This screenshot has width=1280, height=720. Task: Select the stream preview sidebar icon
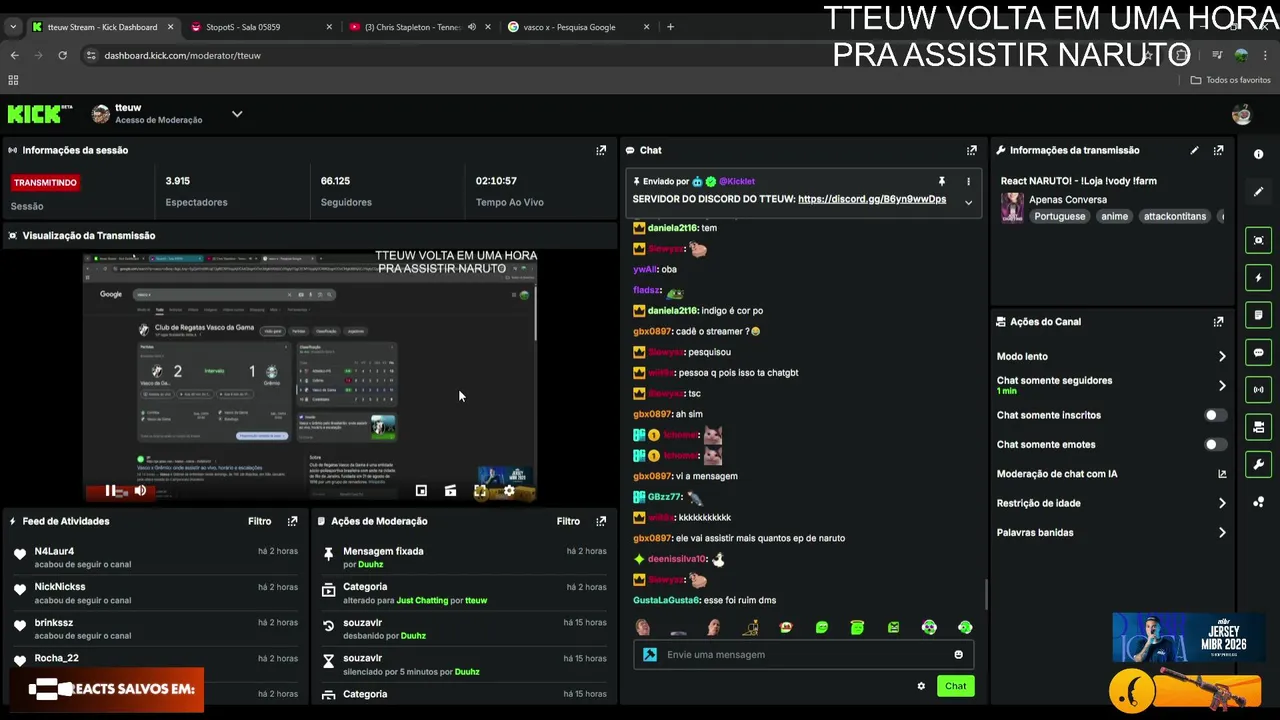1258,240
